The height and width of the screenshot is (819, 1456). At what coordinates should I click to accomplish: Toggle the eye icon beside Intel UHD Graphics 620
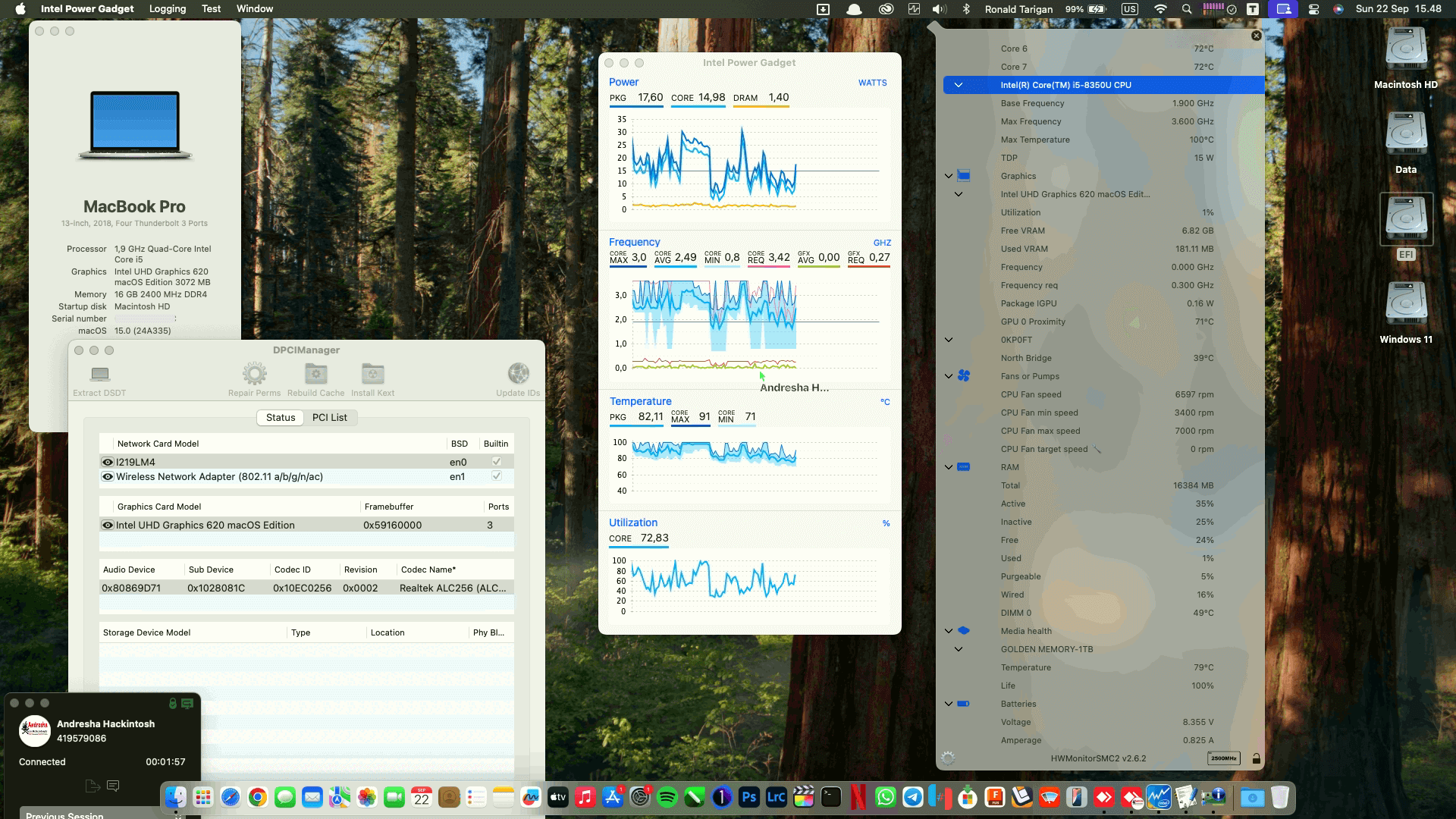tap(107, 524)
